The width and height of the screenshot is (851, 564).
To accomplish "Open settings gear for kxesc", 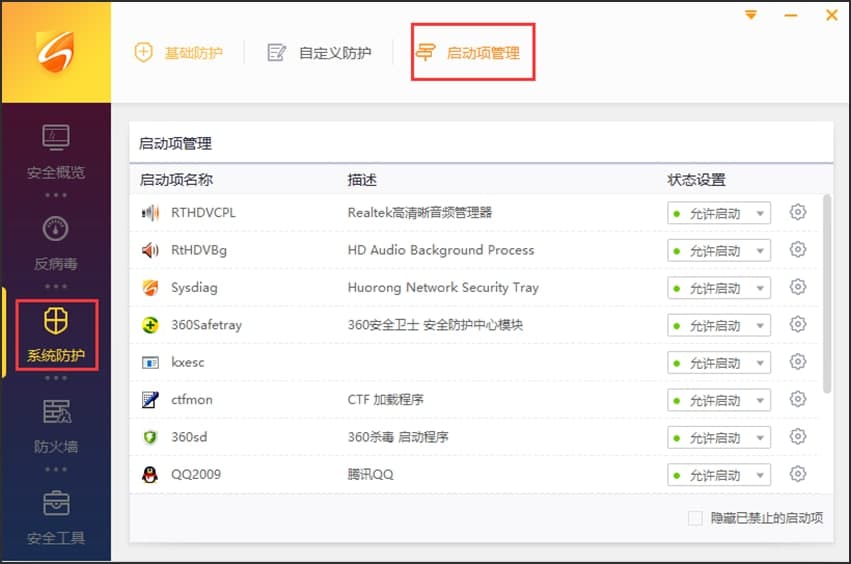I will click(x=797, y=362).
